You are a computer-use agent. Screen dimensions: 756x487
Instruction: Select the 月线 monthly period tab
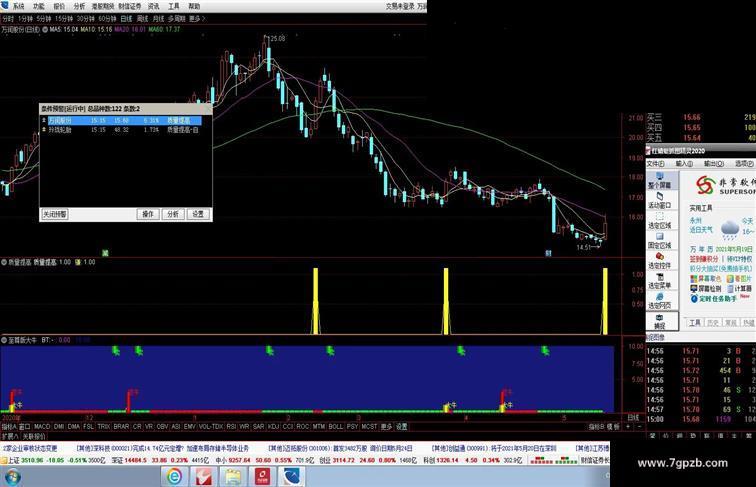click(x=158, y=19)
